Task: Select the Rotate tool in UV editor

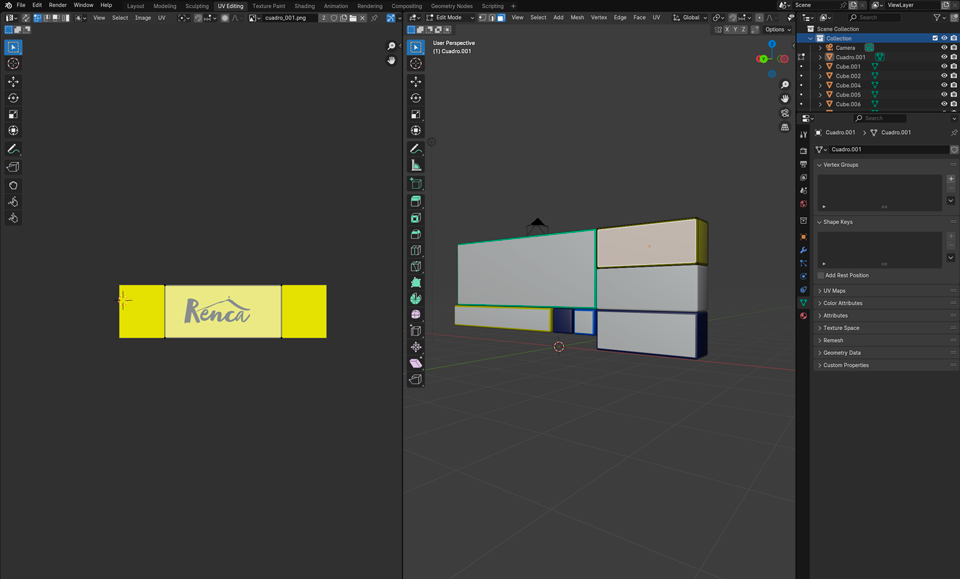Action: click(13, 98)
